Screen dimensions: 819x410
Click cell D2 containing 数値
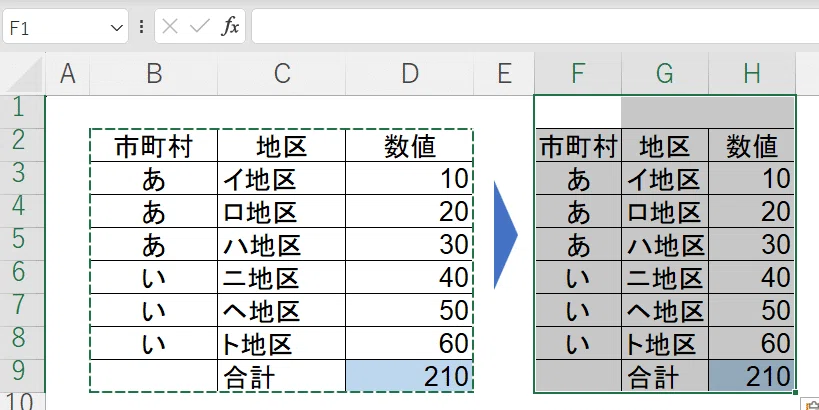(410, 145)
